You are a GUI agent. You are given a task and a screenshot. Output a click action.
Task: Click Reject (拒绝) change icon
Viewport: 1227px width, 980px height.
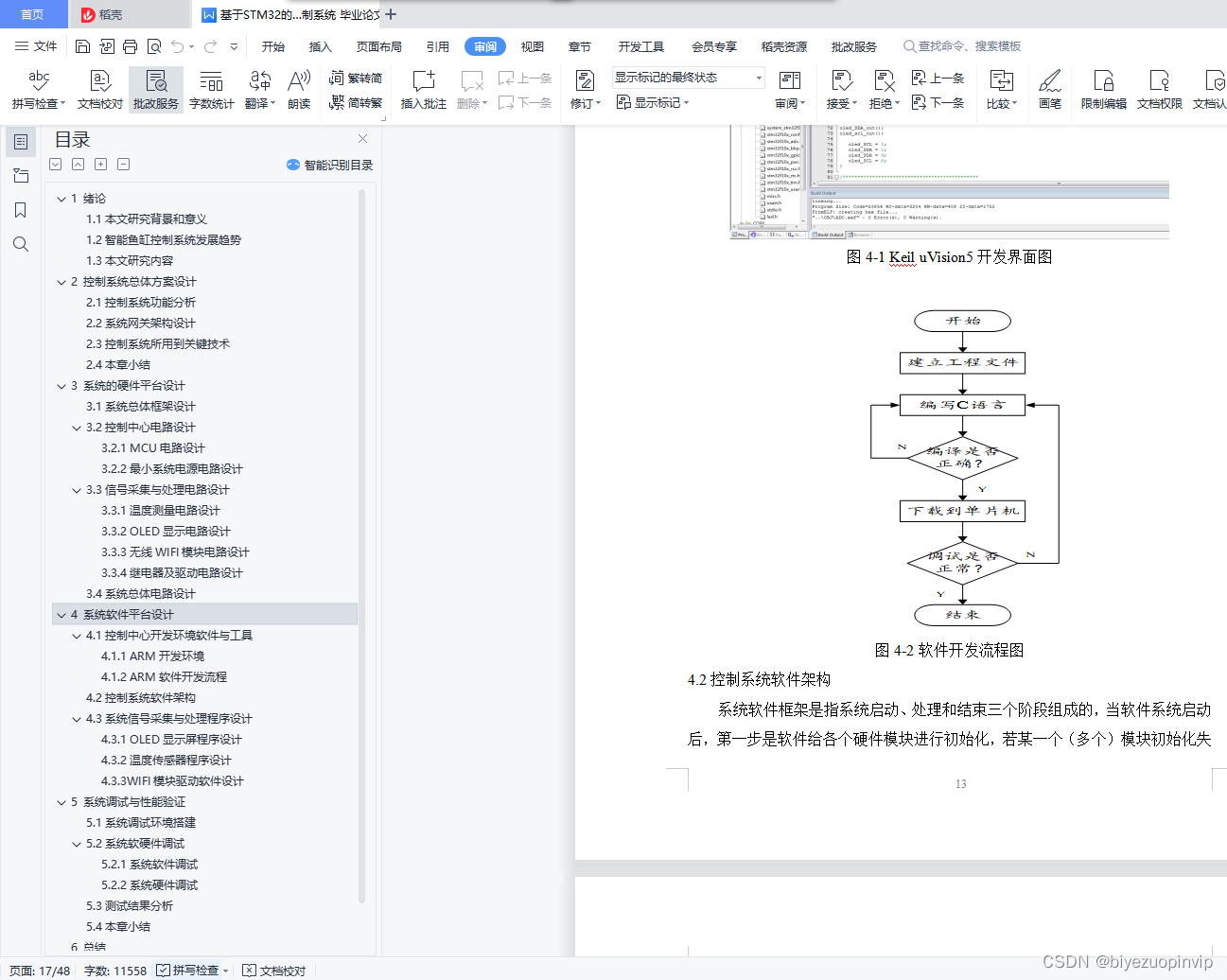click(884, 90)
